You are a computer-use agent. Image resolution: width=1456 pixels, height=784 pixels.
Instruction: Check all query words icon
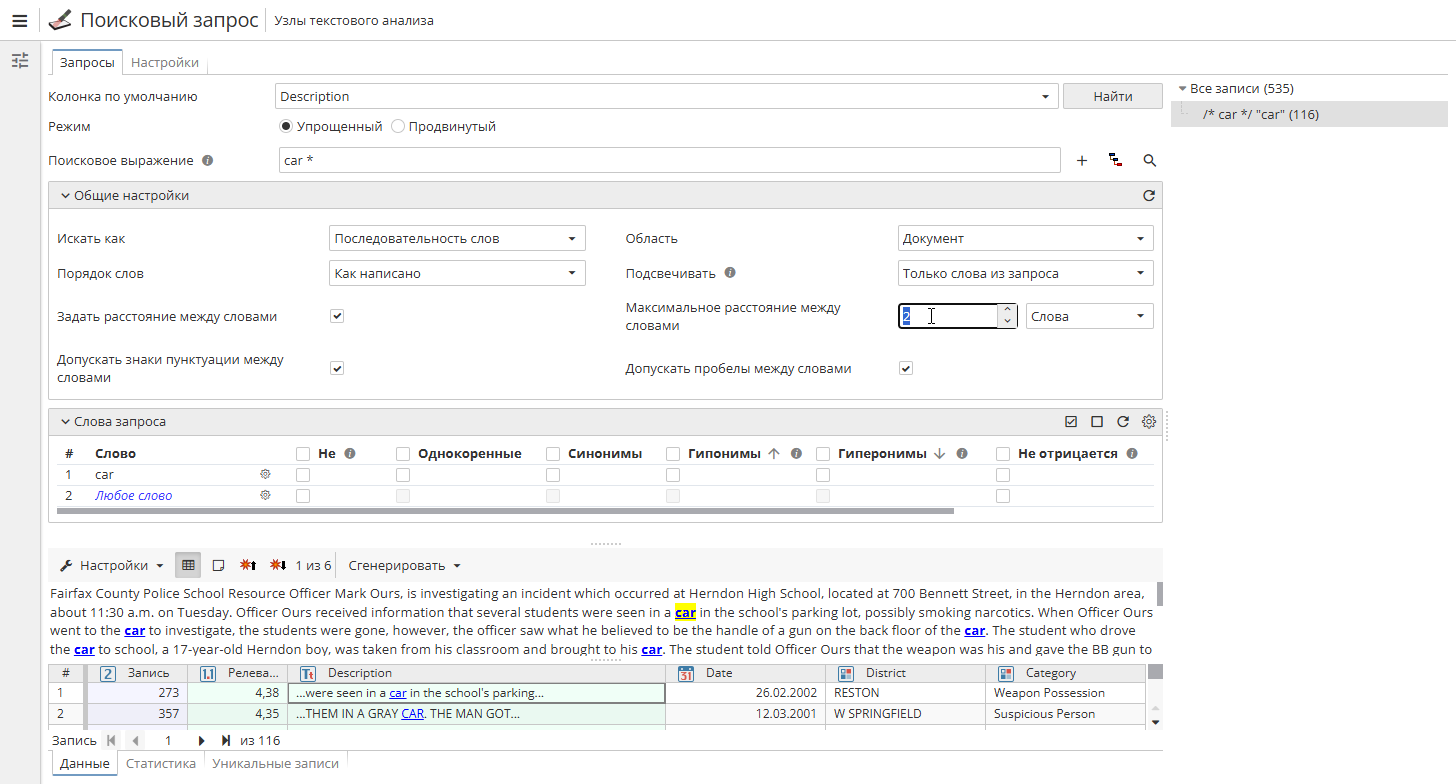click(x=1071, y=422)
